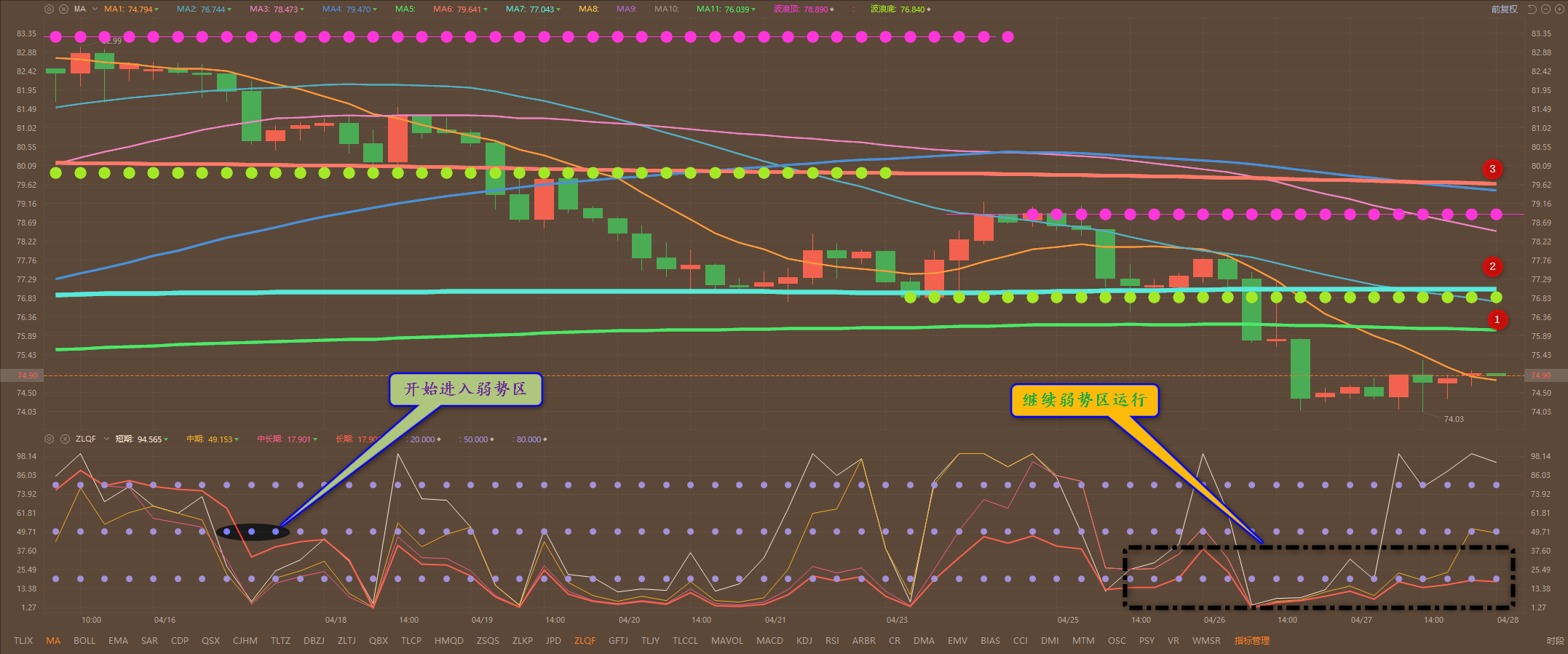Screen dimensions: 1568x654
Task: Open the DMA indicator tab
Action: (924, 641)
